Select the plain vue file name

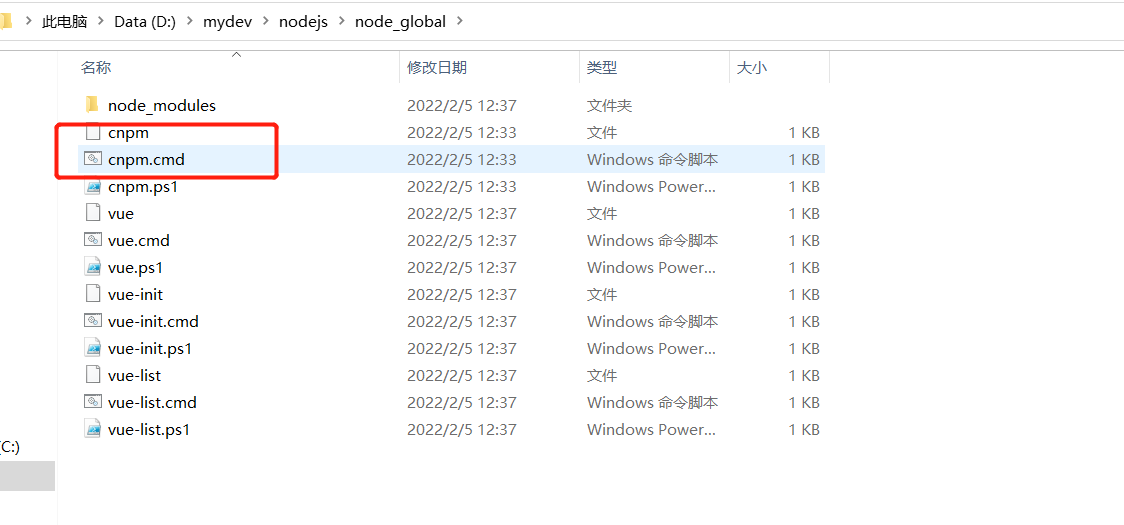click(120, 213)
